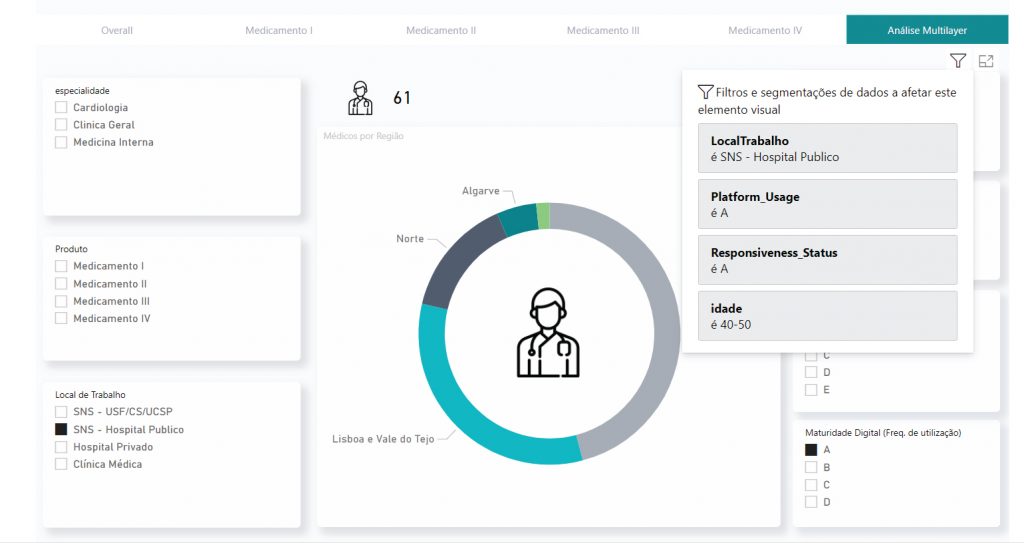
Task: Click the LocalTrabalho filter card
Action: tap(827, 148)
